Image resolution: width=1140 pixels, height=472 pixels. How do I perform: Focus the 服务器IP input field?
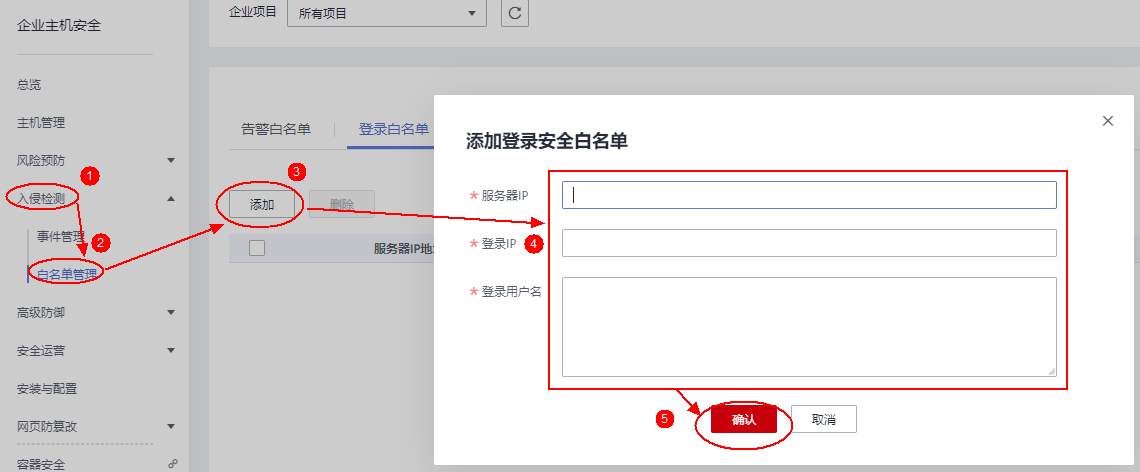809,195
